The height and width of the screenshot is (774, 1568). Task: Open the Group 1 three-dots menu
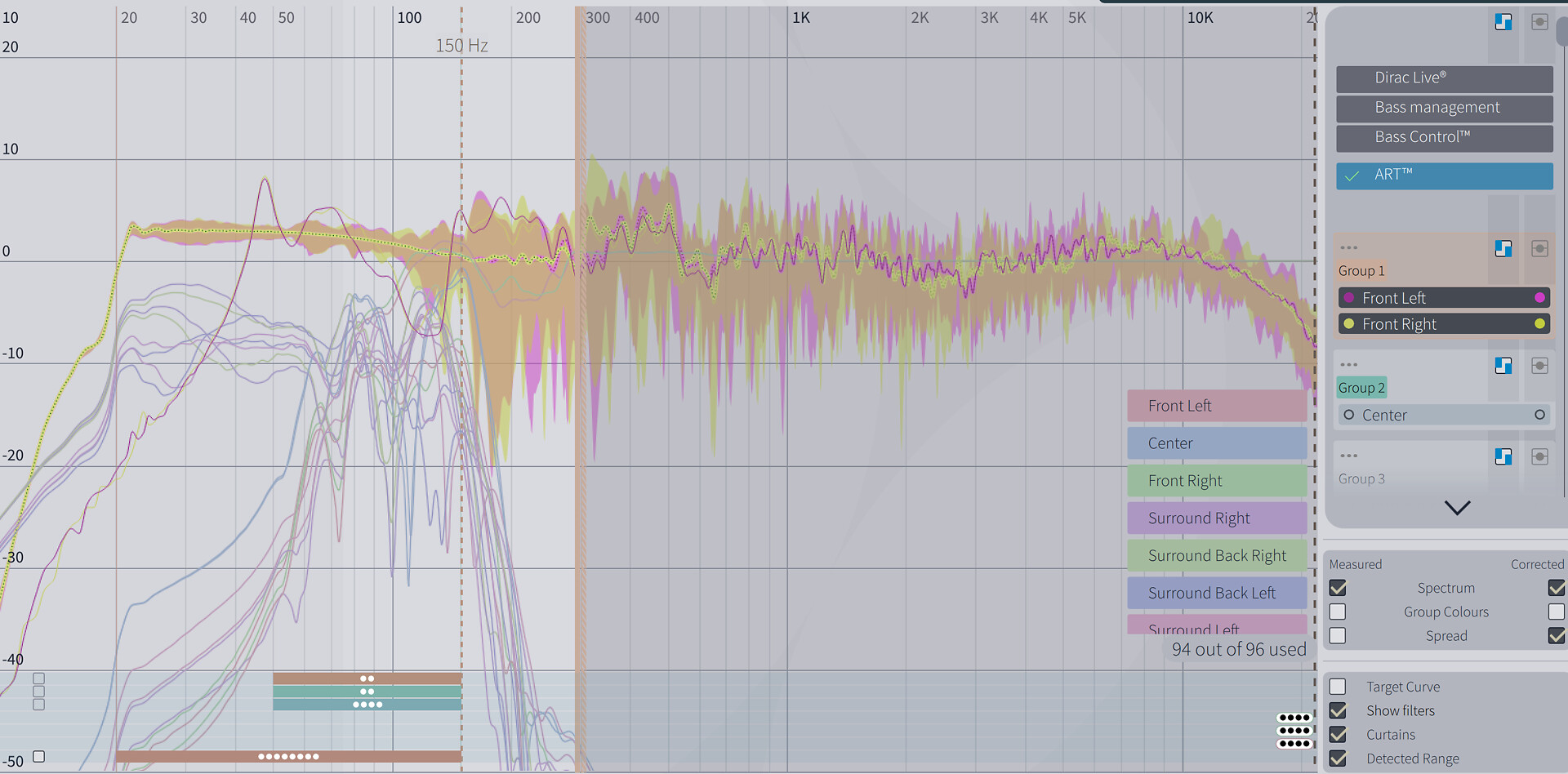pyautogui.click(x=1348, y=247)
